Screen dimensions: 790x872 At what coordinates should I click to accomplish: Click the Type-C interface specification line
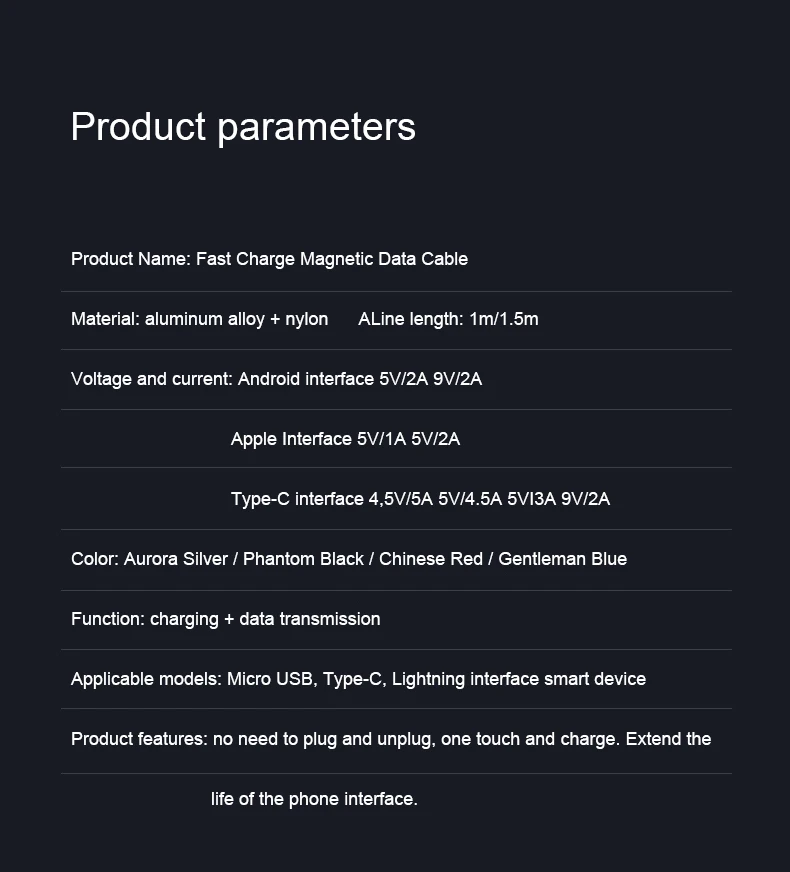pos(420,499)
